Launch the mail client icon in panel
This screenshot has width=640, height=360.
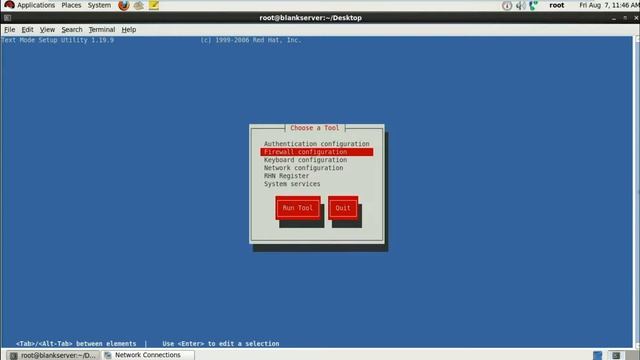click(x=139, y=5)
